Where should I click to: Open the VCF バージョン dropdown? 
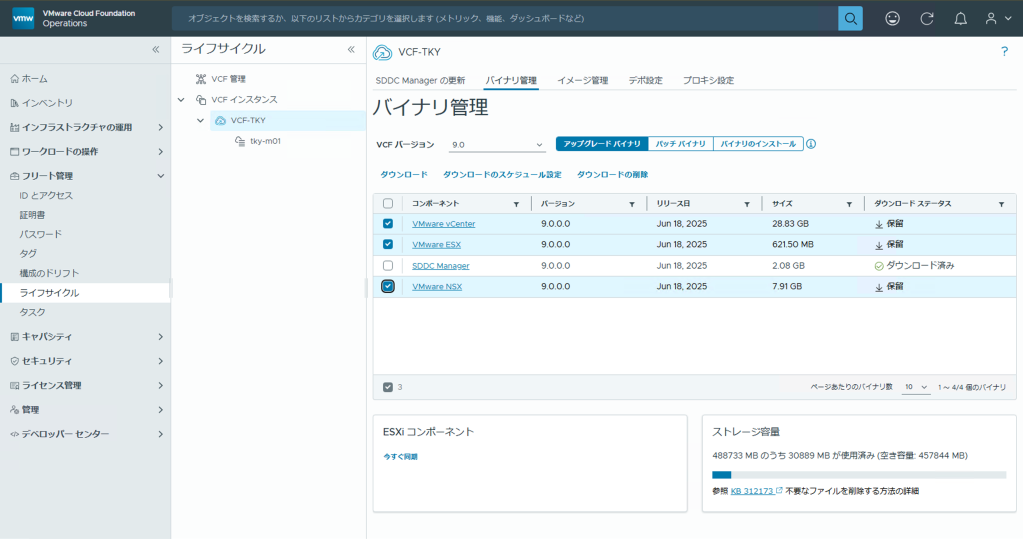[x=496, y=145]
